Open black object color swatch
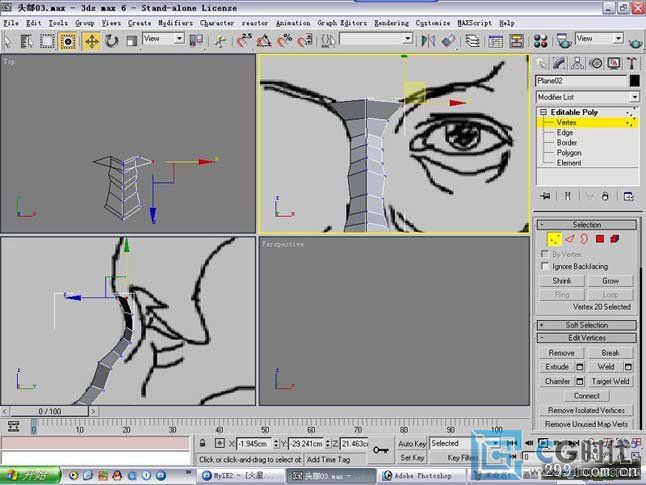 (634, 81)
